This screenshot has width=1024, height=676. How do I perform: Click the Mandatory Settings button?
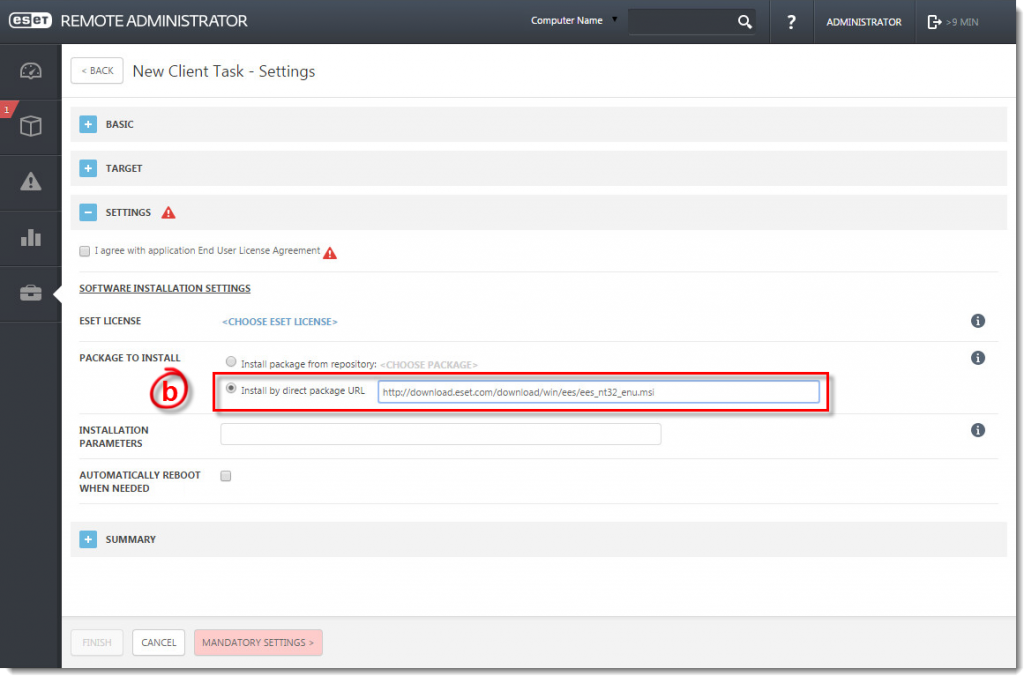point(258,643)
